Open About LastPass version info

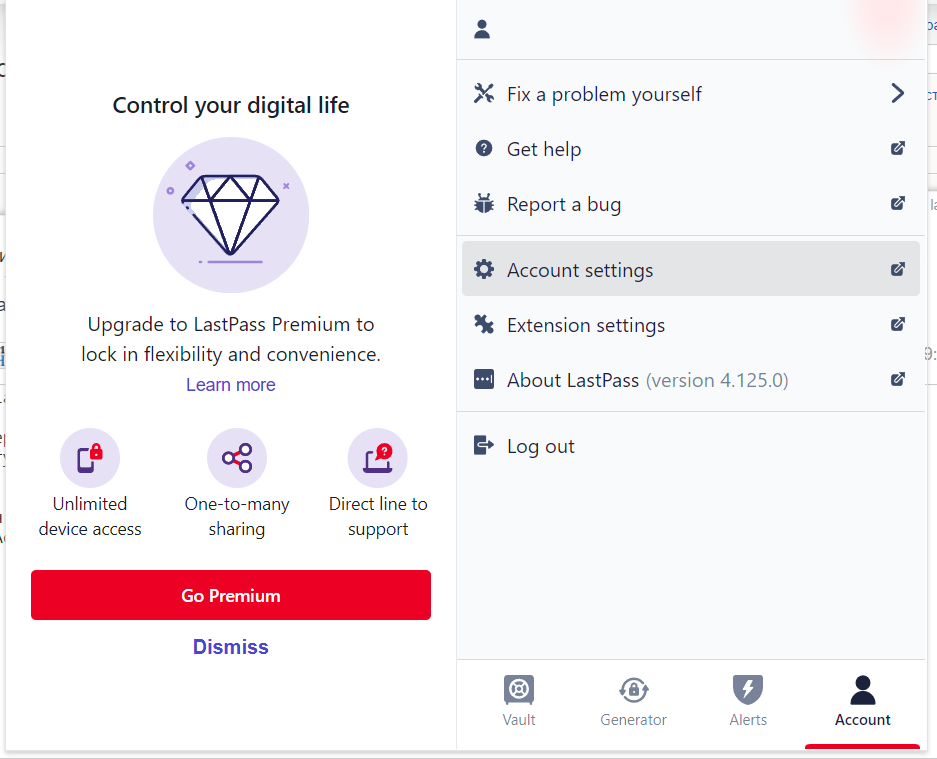tap(647, 380)
